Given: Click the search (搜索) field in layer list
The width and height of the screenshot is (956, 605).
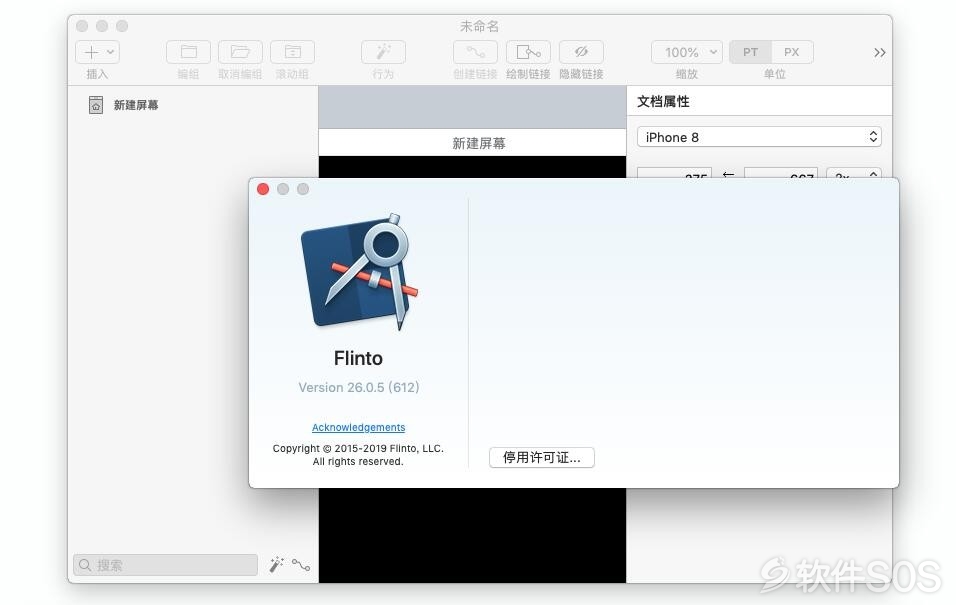Looking at the screenshot, I should (x=165, y=565).
